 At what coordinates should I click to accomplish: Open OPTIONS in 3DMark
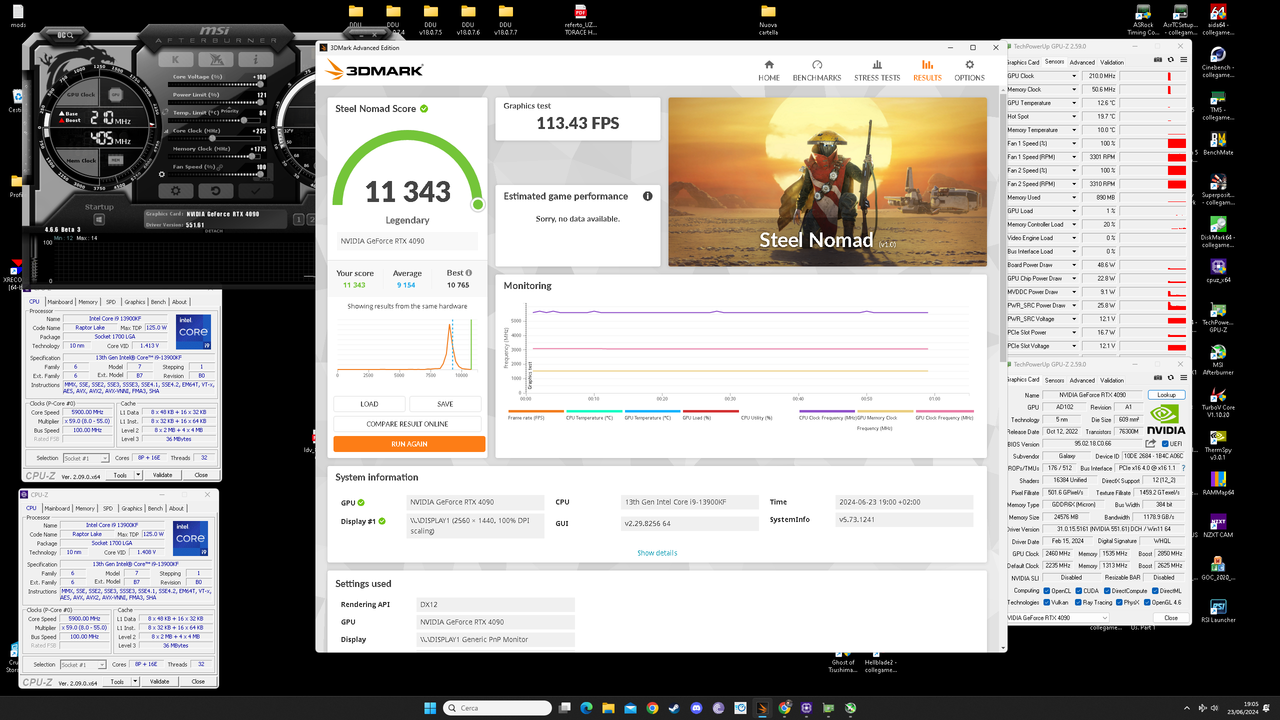(969, 70)
